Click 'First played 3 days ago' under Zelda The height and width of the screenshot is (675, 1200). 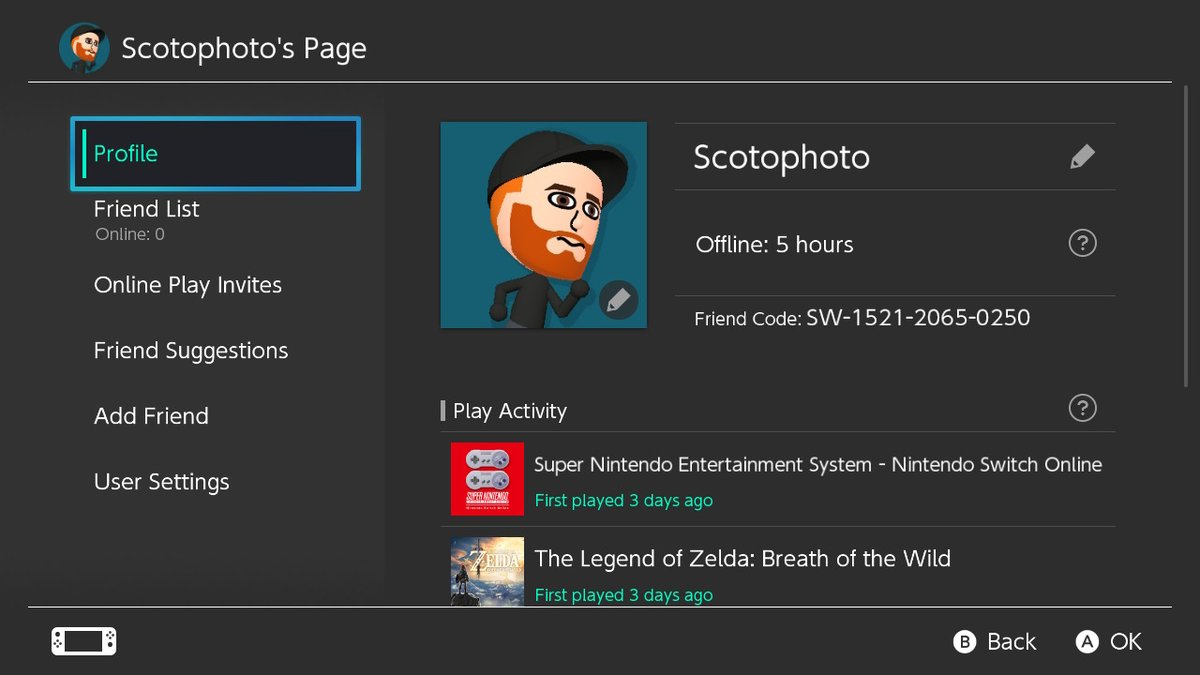point(624,595)
